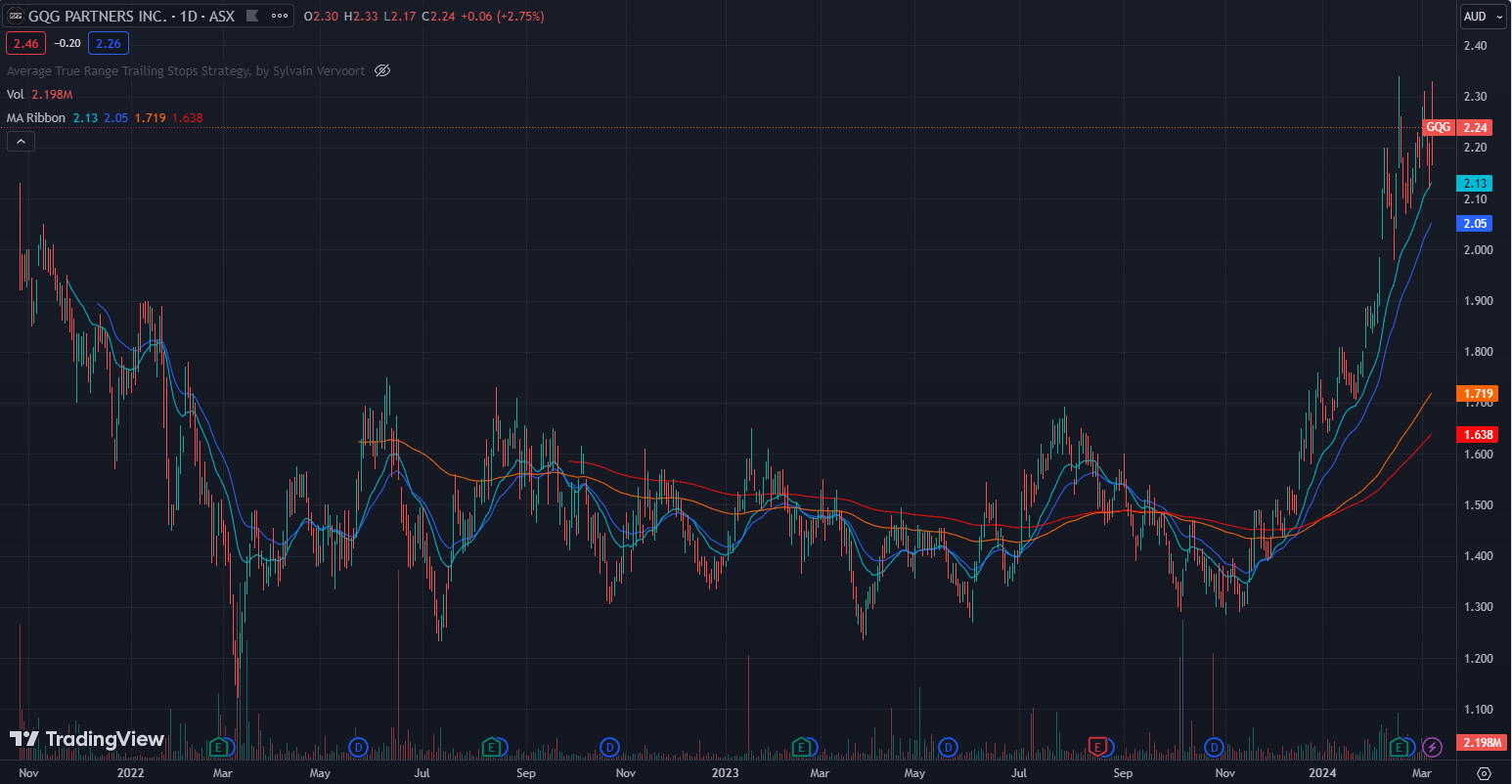Screen dimensions: 1512x784
Task: Click the +0.06 (+2.75%) change value
Action: coord(503,17)
